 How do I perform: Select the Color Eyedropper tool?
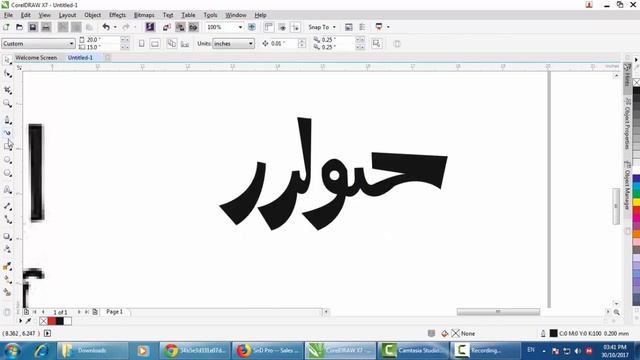[7, 266]
